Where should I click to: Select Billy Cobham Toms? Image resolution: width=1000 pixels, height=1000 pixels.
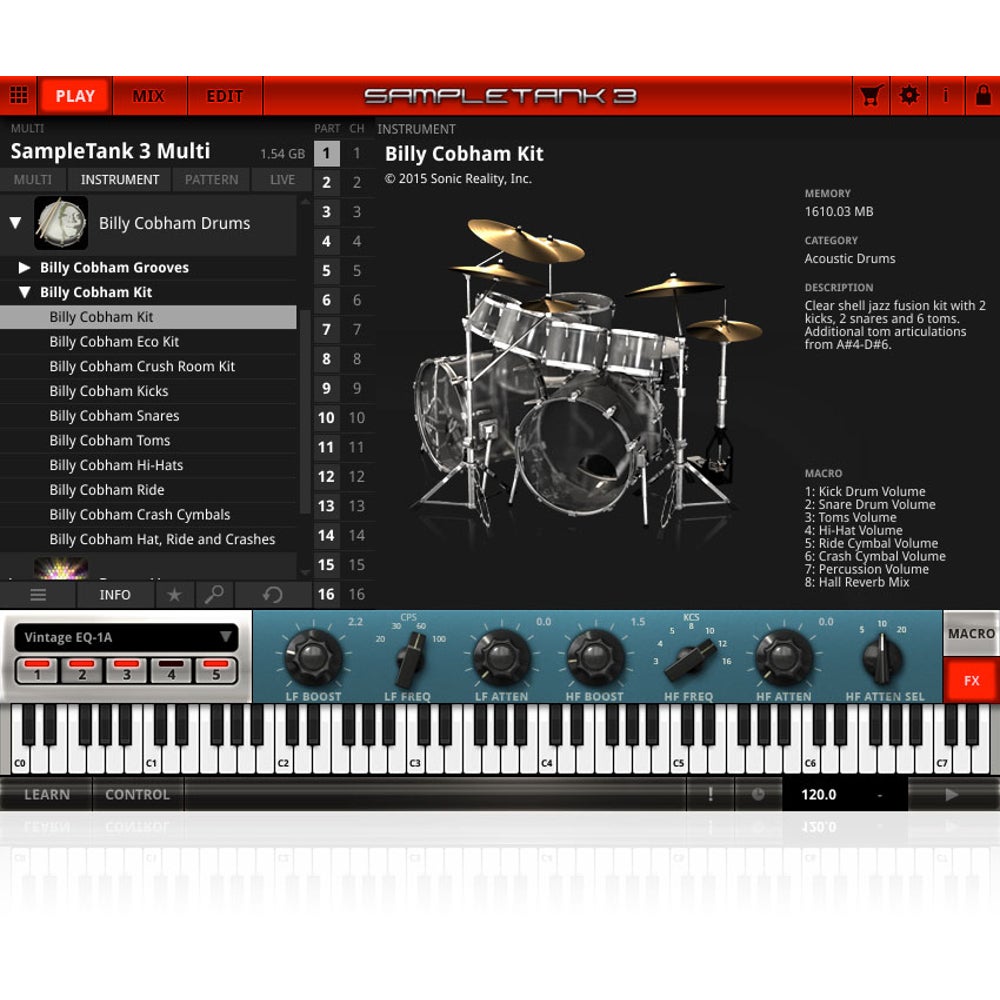point(148,440)
